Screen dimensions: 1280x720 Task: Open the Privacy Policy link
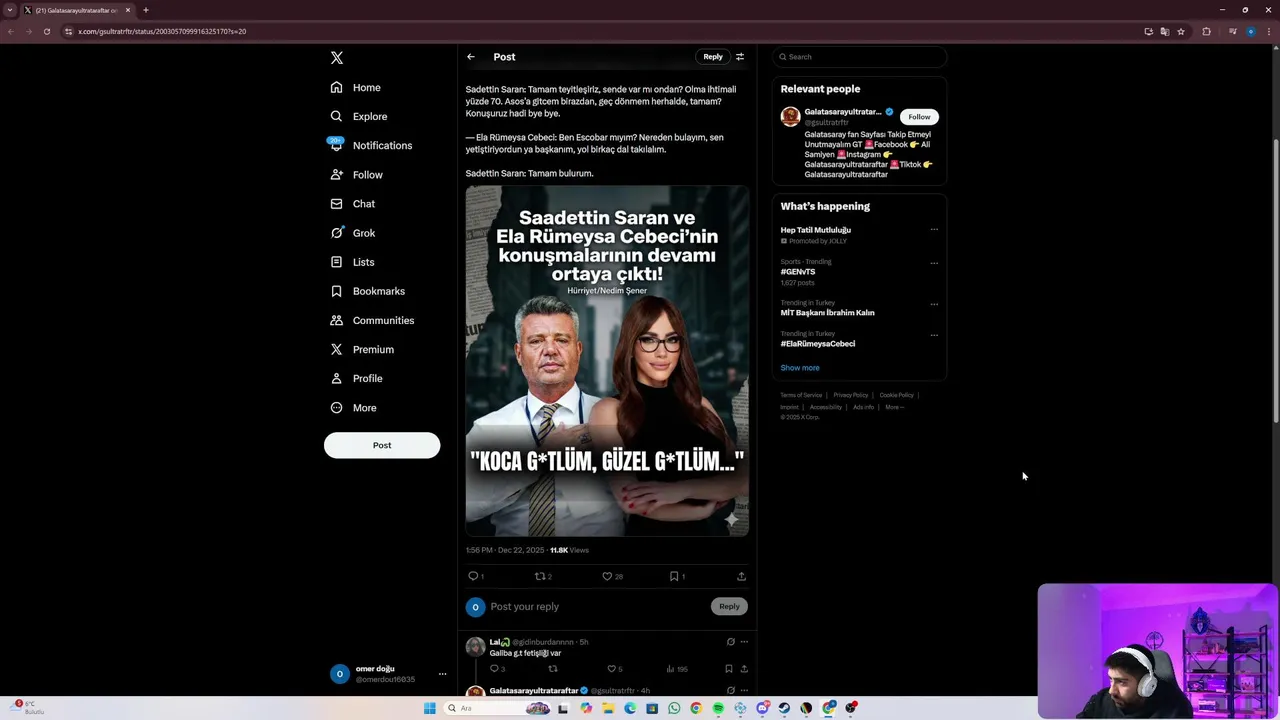click(x=851, y=395)
